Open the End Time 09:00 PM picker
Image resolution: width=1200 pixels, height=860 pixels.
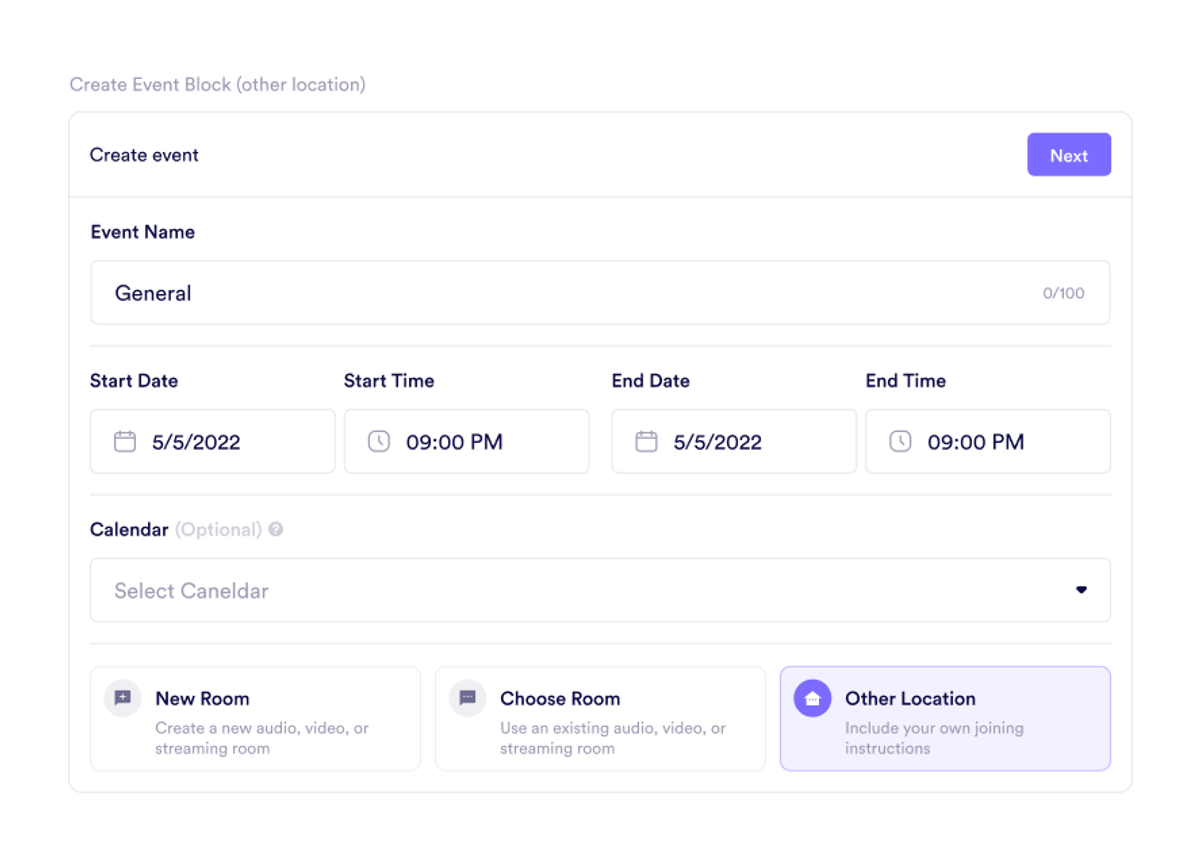click(x=976, y=442)
